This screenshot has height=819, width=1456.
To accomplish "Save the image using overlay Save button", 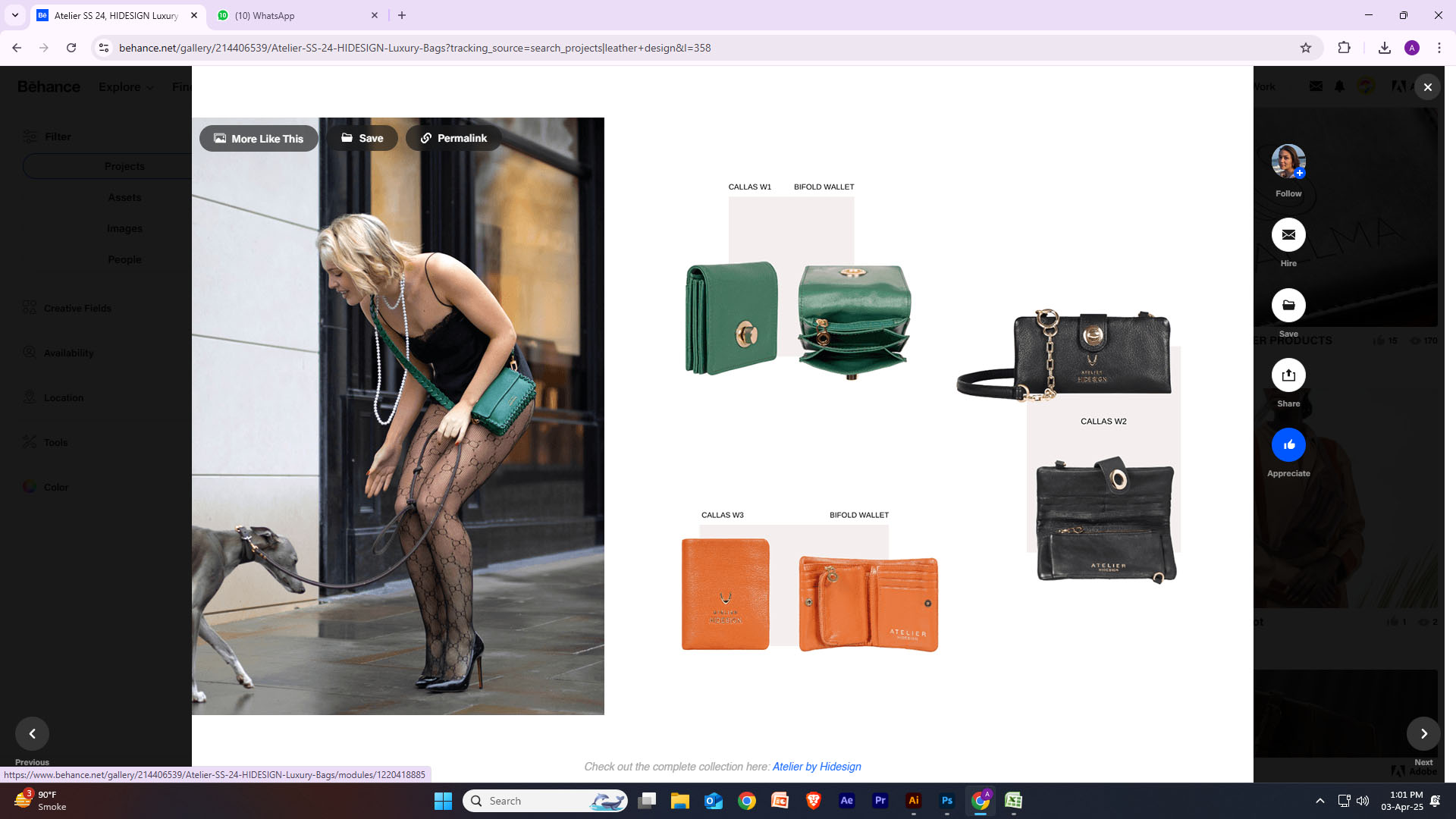I will 362,138.
